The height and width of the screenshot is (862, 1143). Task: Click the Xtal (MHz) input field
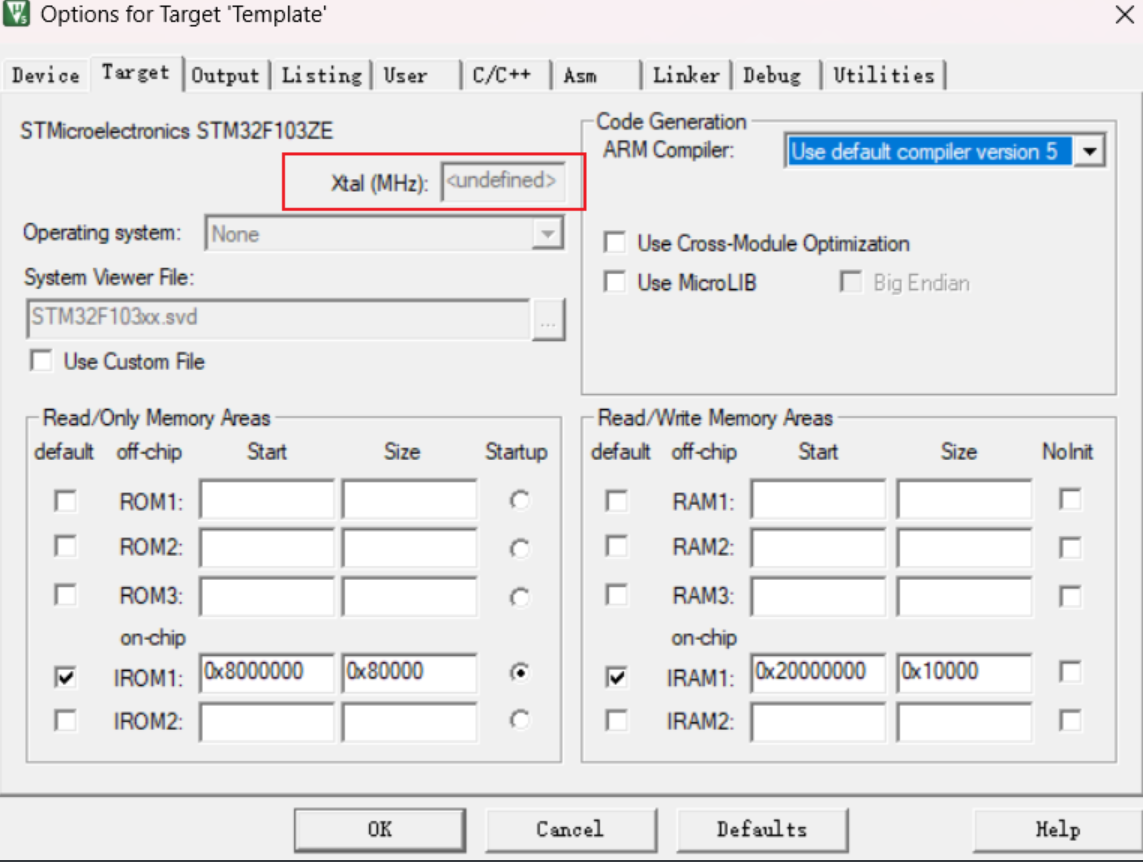coord(503,181)
